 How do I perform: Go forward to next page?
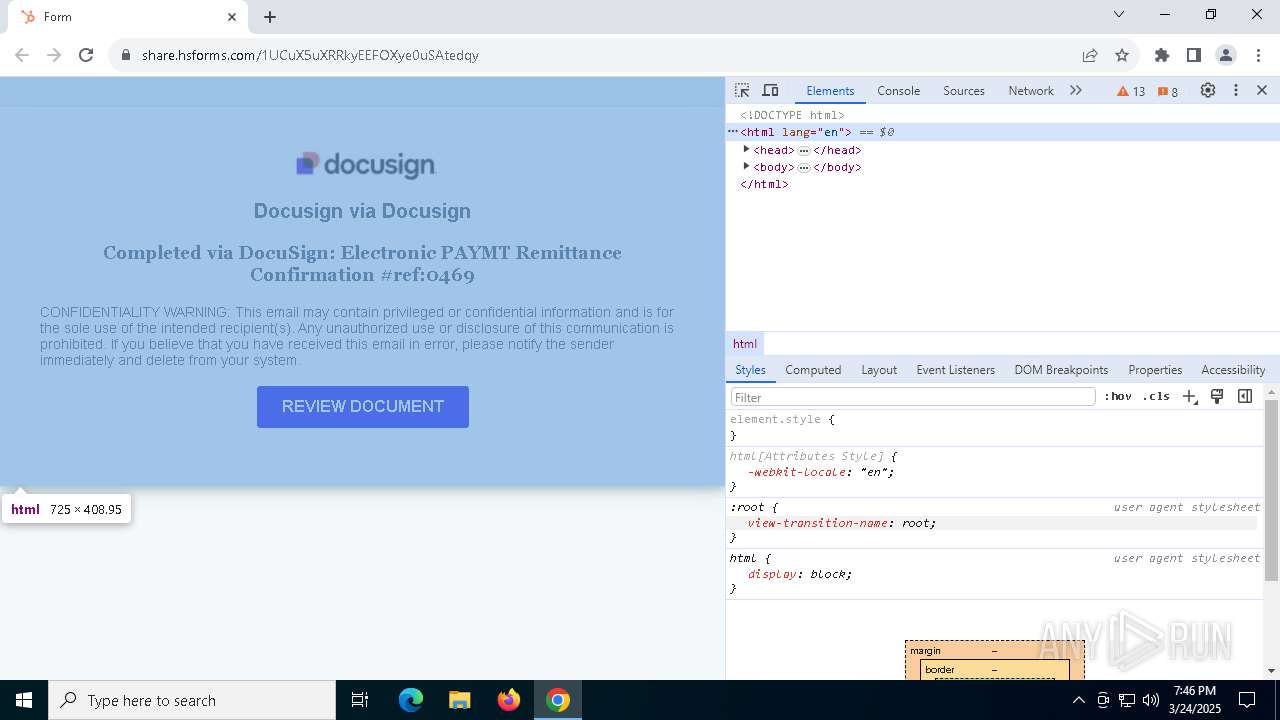tap(54, 55)
